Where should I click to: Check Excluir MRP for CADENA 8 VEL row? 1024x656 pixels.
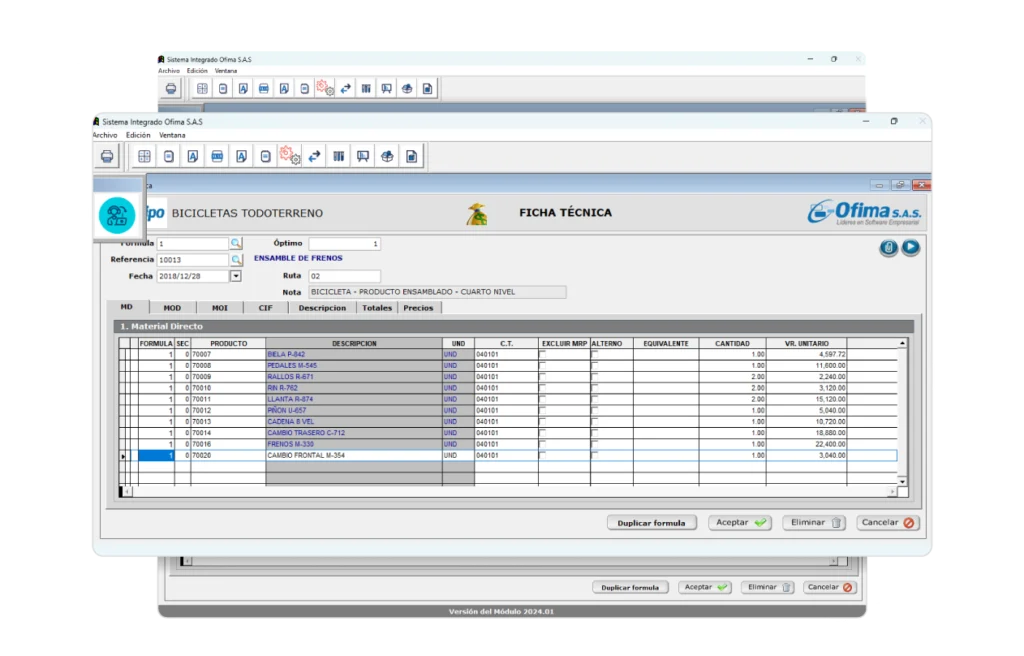click(x=542, y=421)
